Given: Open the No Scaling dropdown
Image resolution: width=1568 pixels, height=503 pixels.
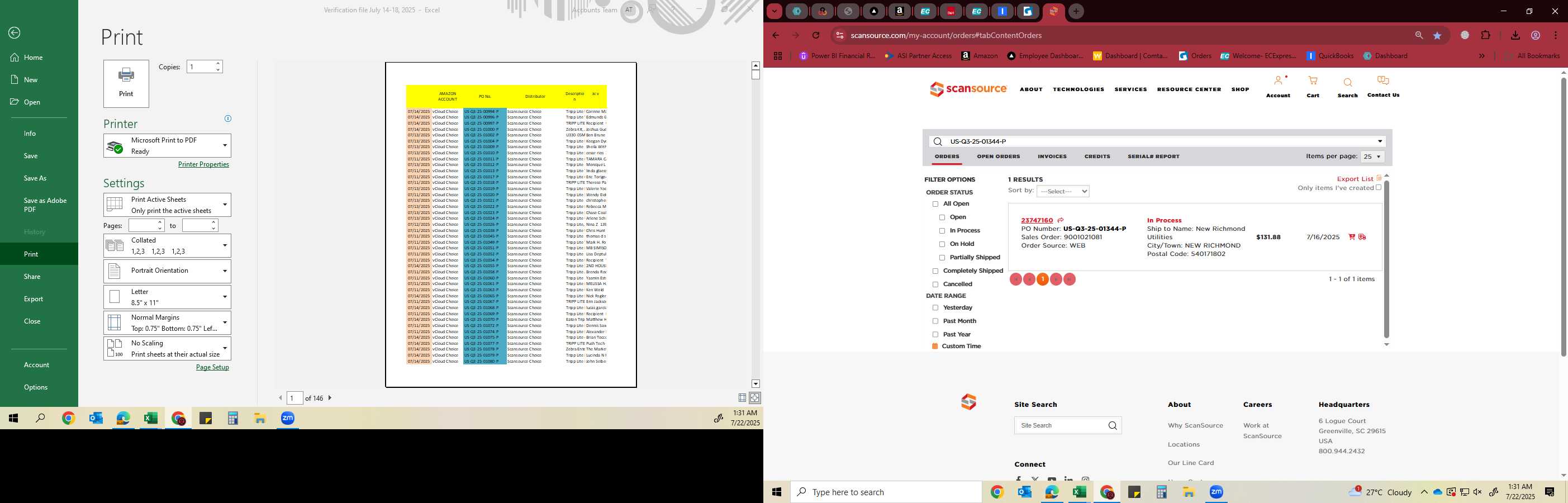Looking at the screenshot, I should [168, 348].
